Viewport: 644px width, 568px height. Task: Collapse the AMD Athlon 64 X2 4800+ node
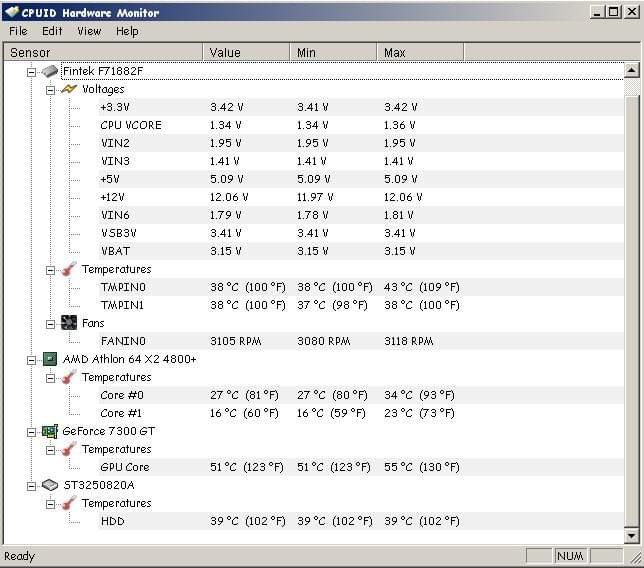tap(31, 361)
